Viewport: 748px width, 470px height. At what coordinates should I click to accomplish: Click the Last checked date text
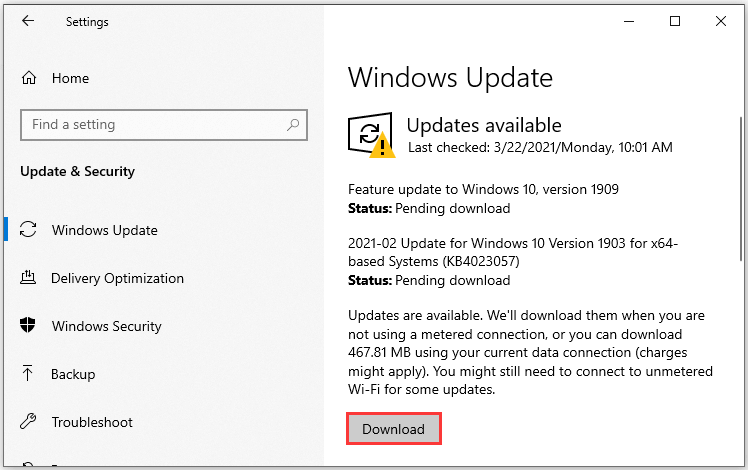pyautogui.click(x=540, y=147)
